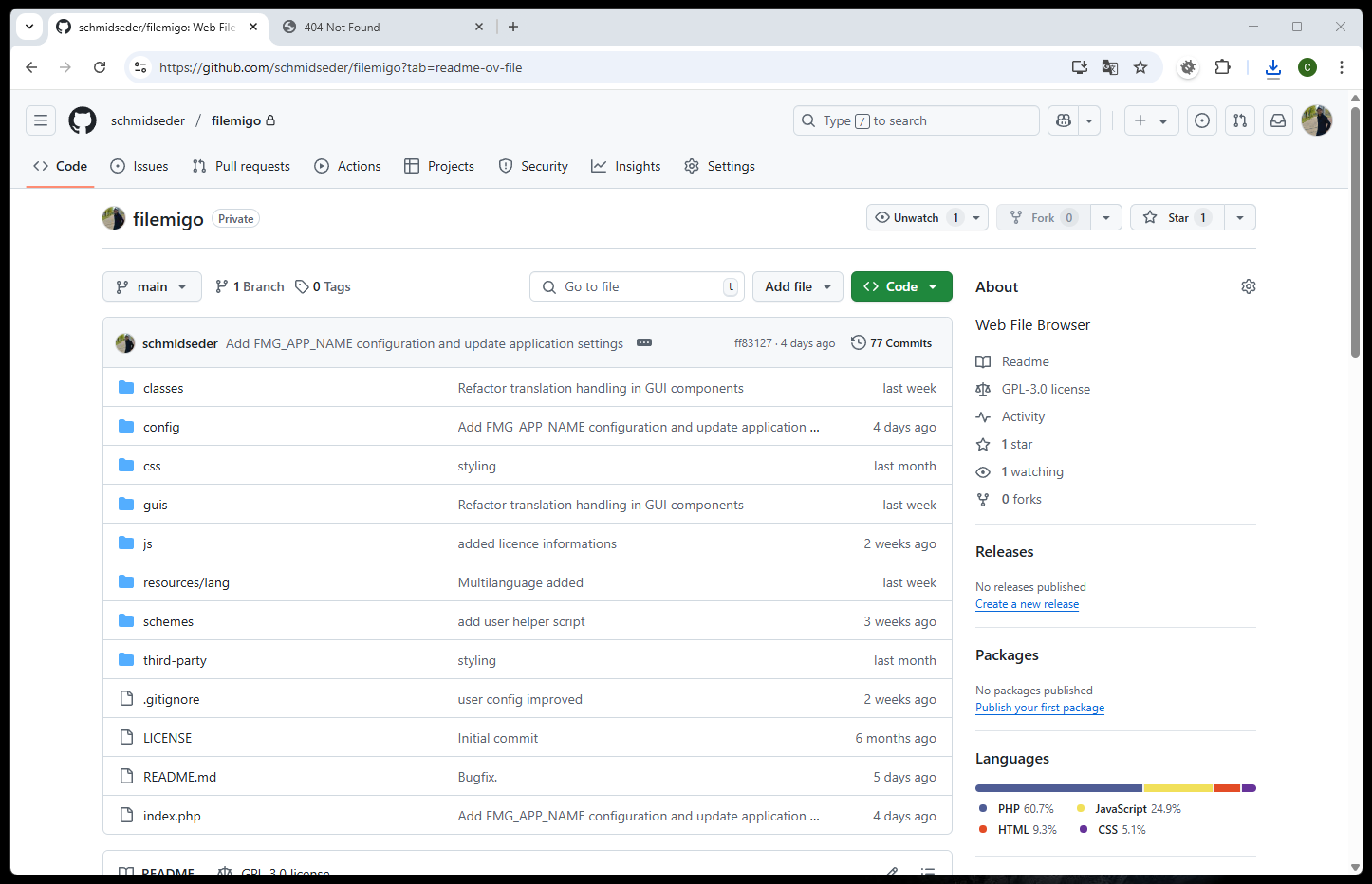Open the 1 Branch link

click(x=250, y=286)
